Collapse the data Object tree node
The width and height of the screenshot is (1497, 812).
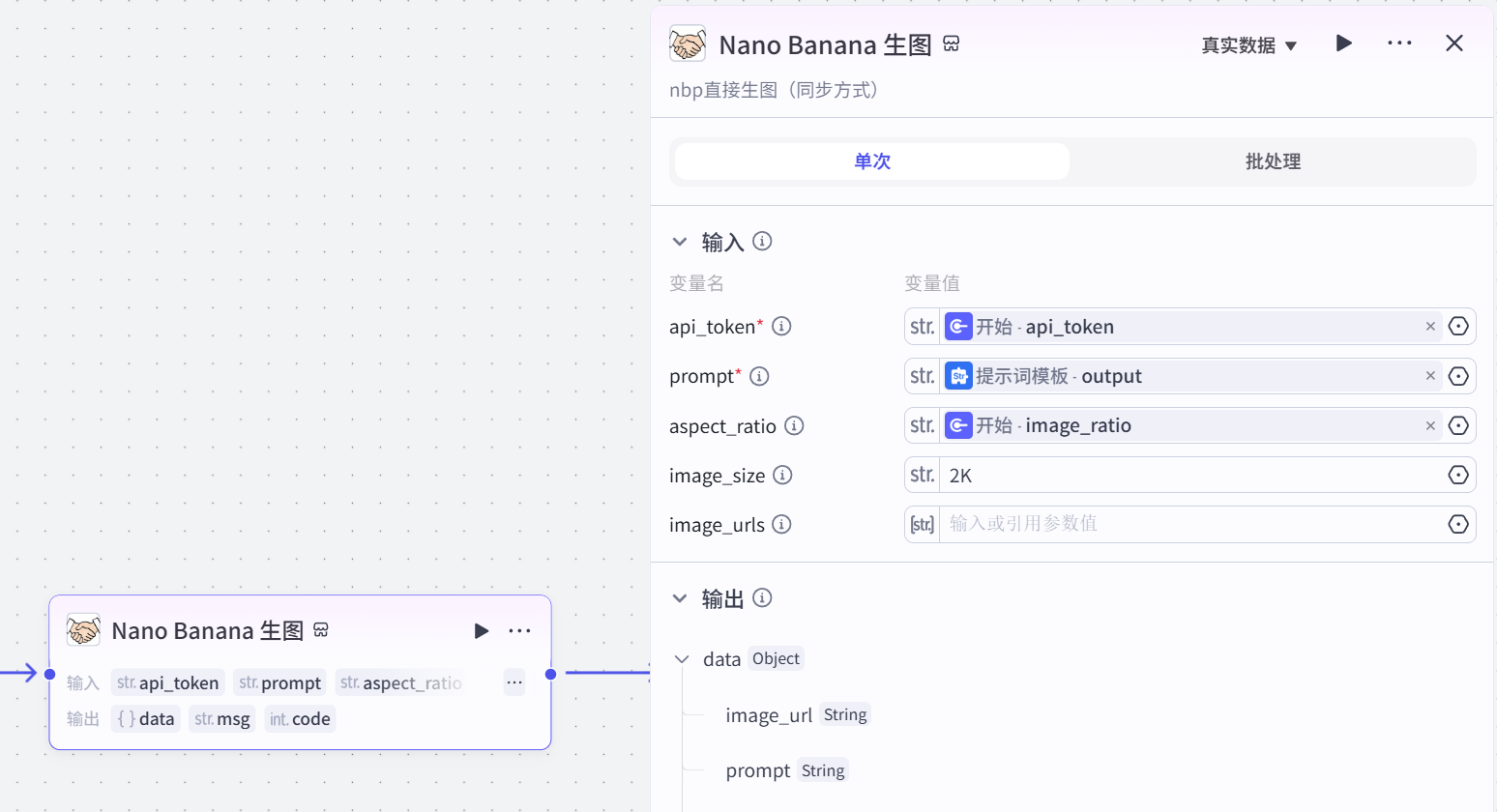[682, 659]
